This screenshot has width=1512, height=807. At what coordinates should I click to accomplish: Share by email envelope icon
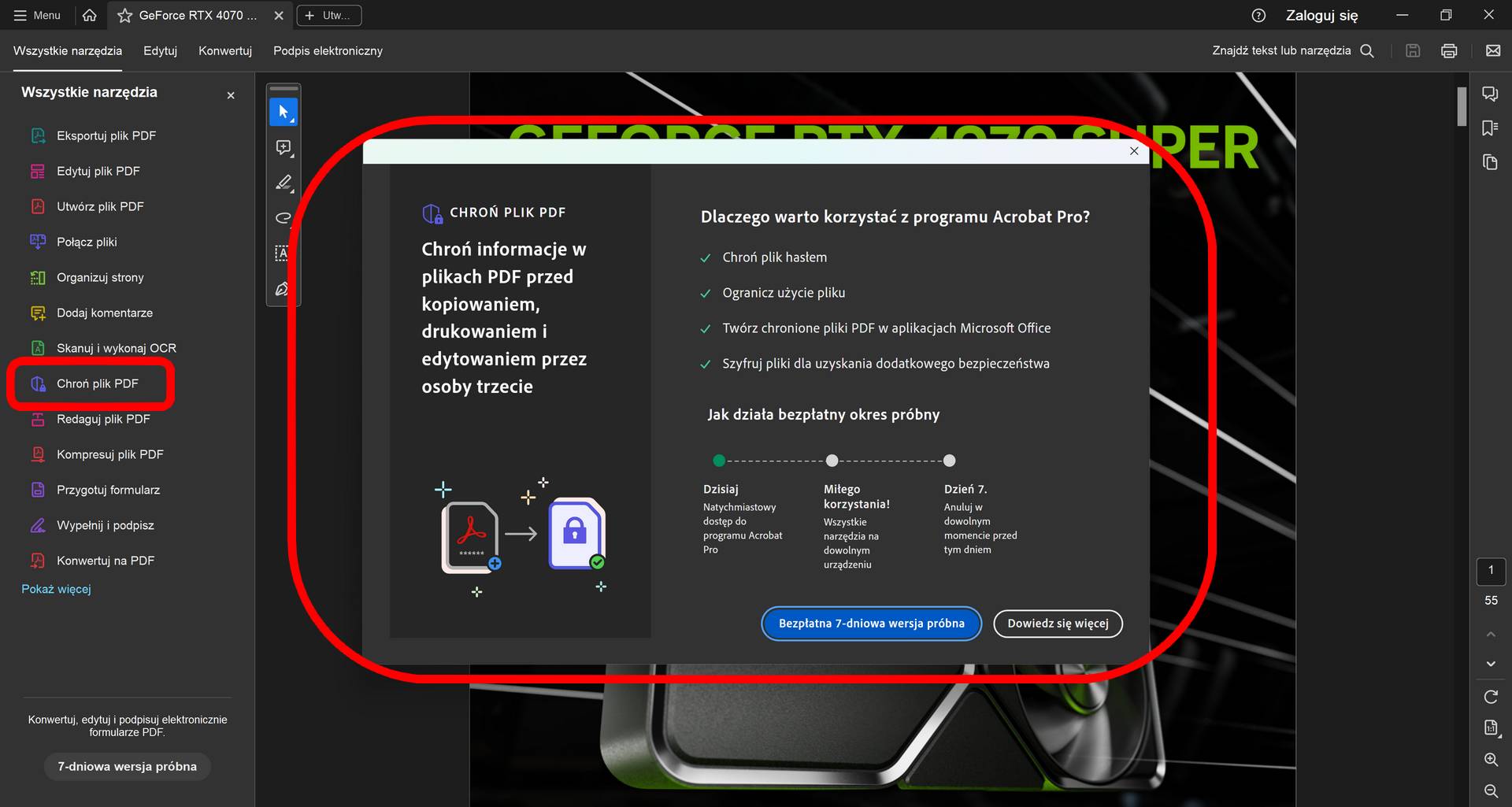tap(1492, 50)
